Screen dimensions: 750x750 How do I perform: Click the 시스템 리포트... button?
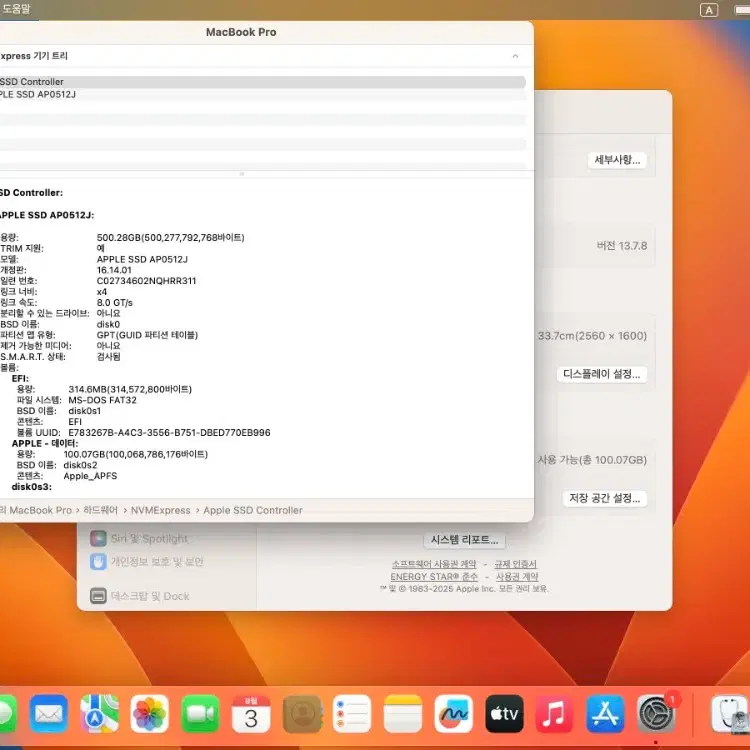464,540
